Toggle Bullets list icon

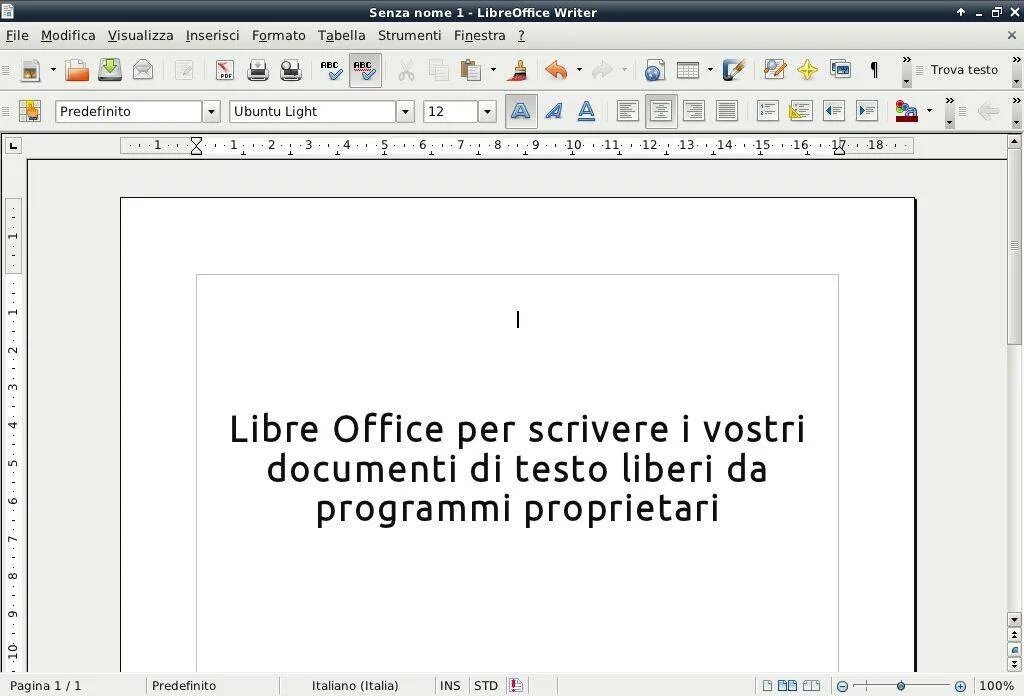point(801,112)
